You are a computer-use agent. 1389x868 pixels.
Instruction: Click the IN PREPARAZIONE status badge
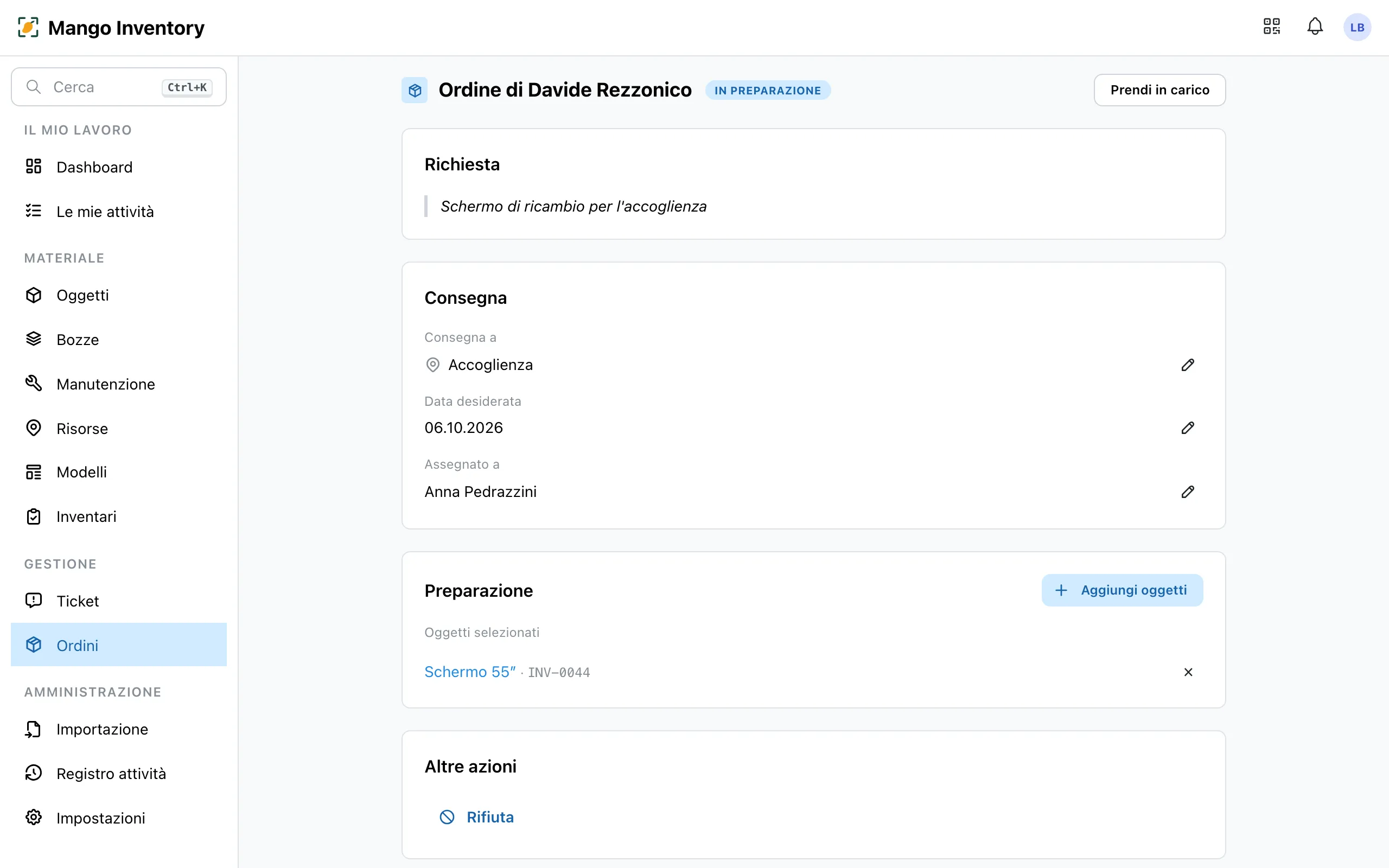(767, 90)
